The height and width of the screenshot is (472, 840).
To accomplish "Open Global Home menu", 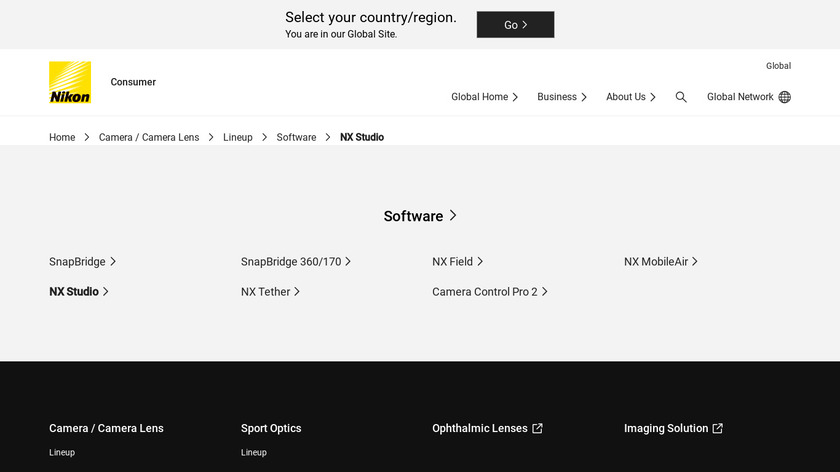I will (484, 97).
